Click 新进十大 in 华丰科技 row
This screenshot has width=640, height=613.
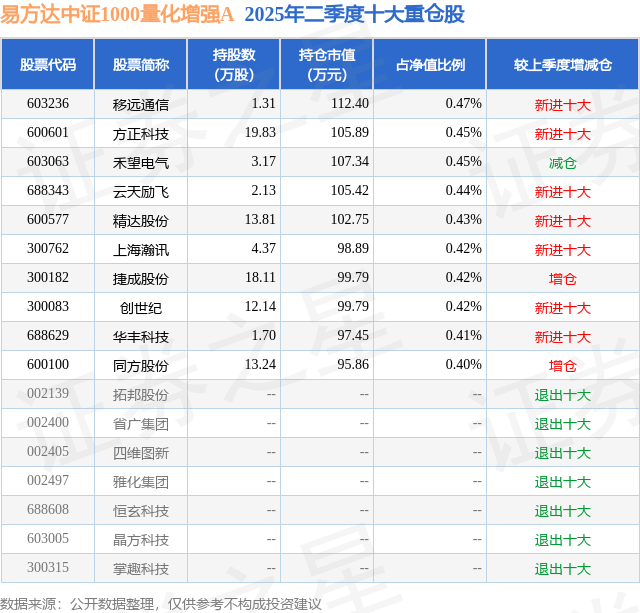coord(562,337)
